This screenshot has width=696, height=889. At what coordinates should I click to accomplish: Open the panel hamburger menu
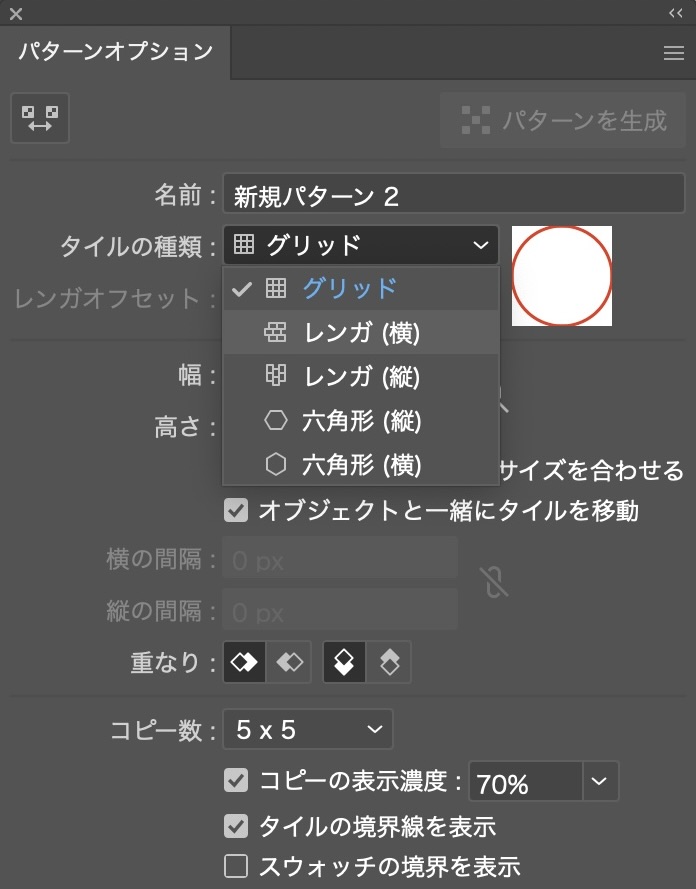tap(674, 54)
